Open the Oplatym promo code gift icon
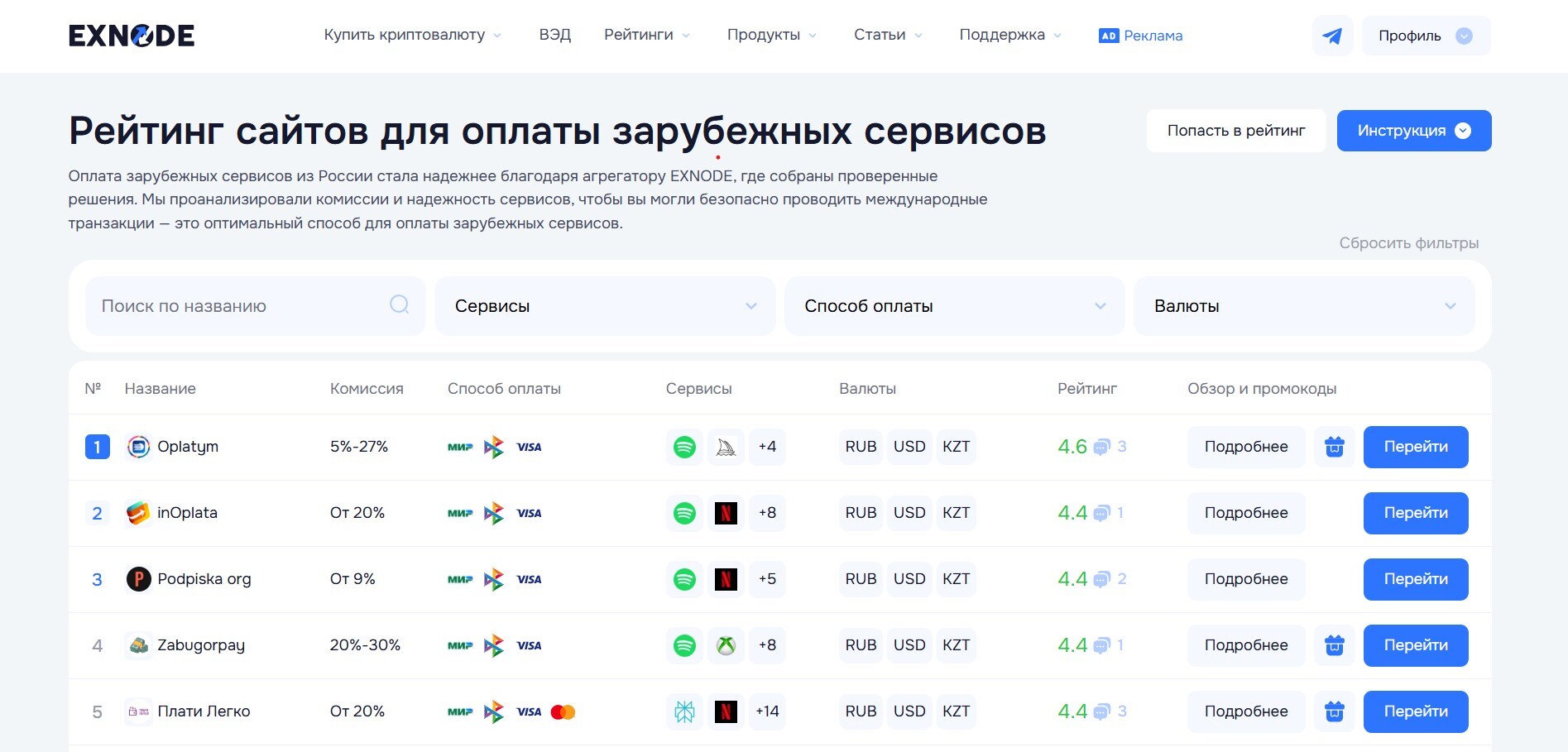The height and width of the screenshot is (752, 1568). coord(1334,447)
